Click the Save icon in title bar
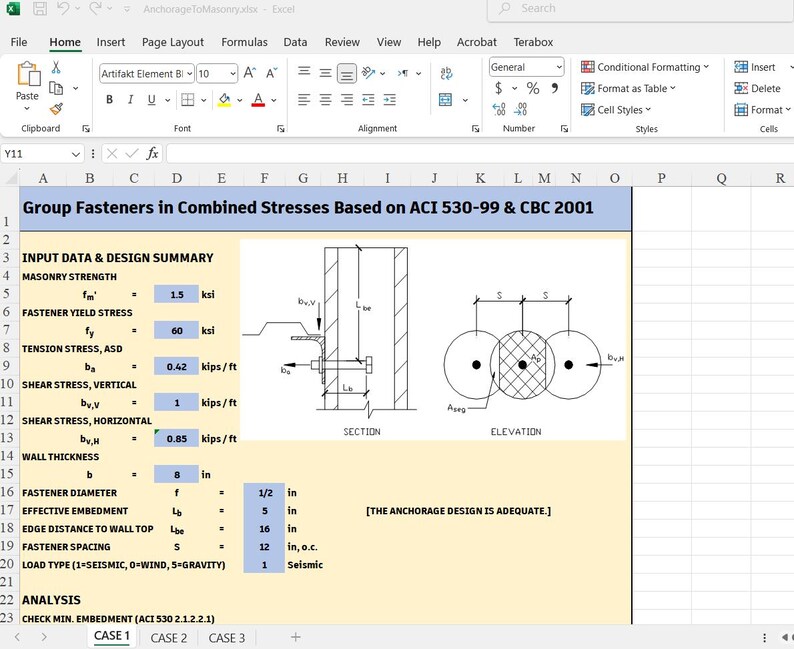794x649 pixels. (x=40, y=9)
